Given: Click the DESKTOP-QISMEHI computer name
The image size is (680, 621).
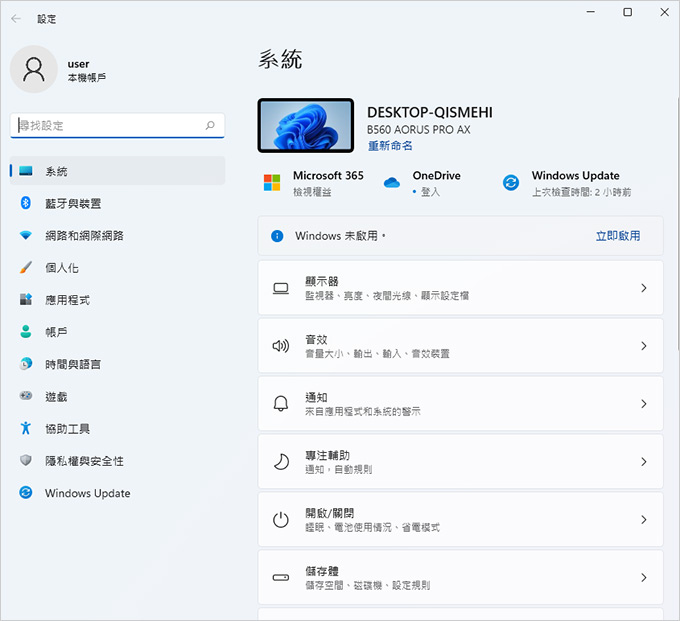Looking at the screenshot, I should 430,113.
